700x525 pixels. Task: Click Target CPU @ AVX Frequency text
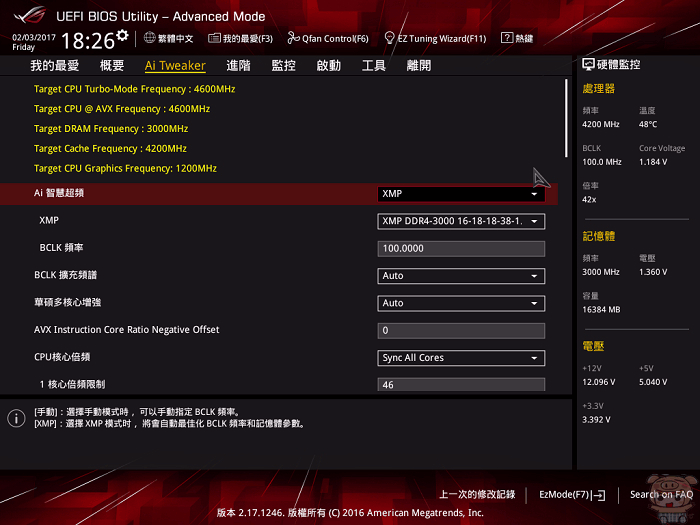[x=122, y=109]
